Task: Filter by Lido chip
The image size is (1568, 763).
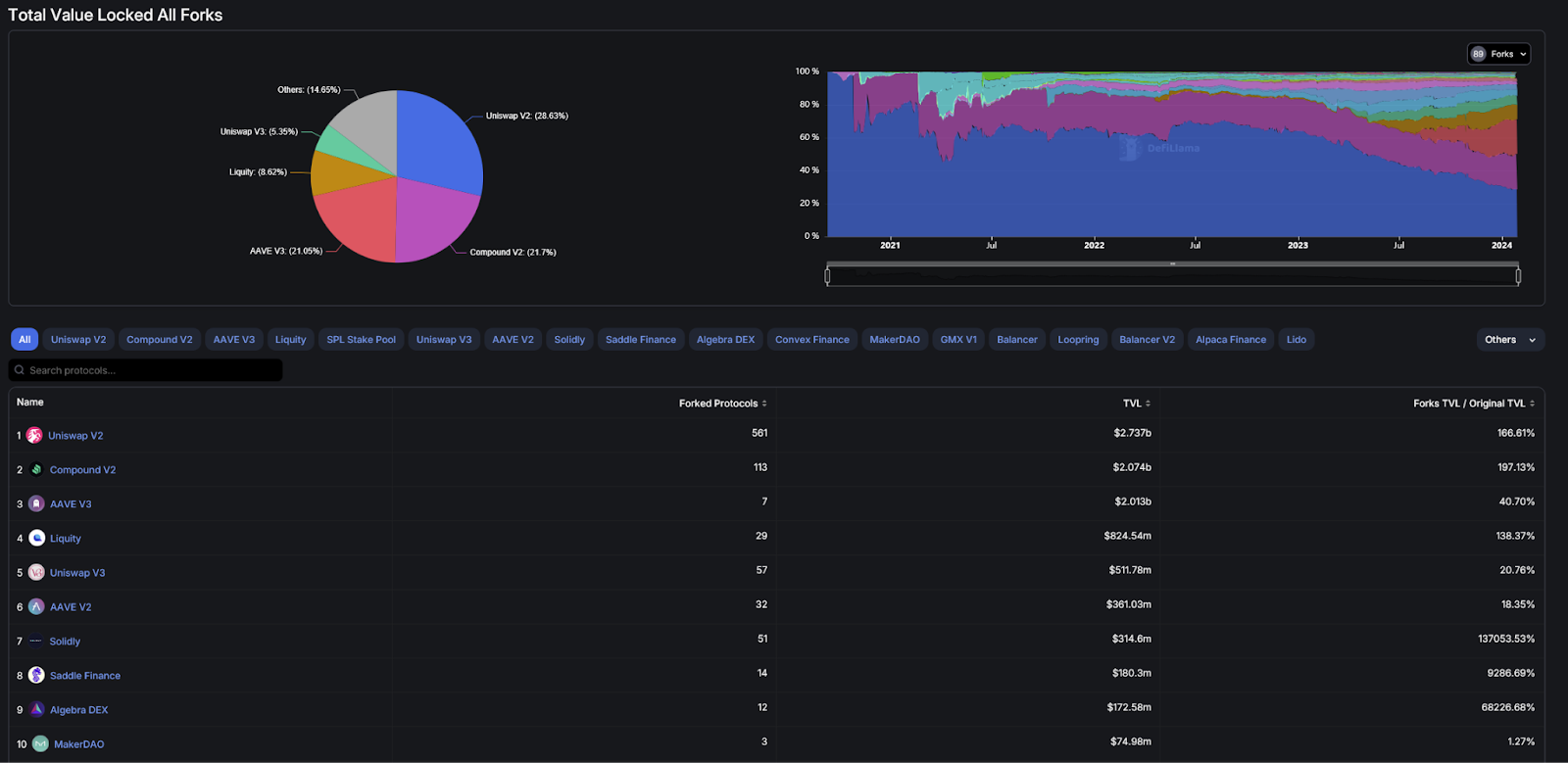Action: (x=1297, y=340)
